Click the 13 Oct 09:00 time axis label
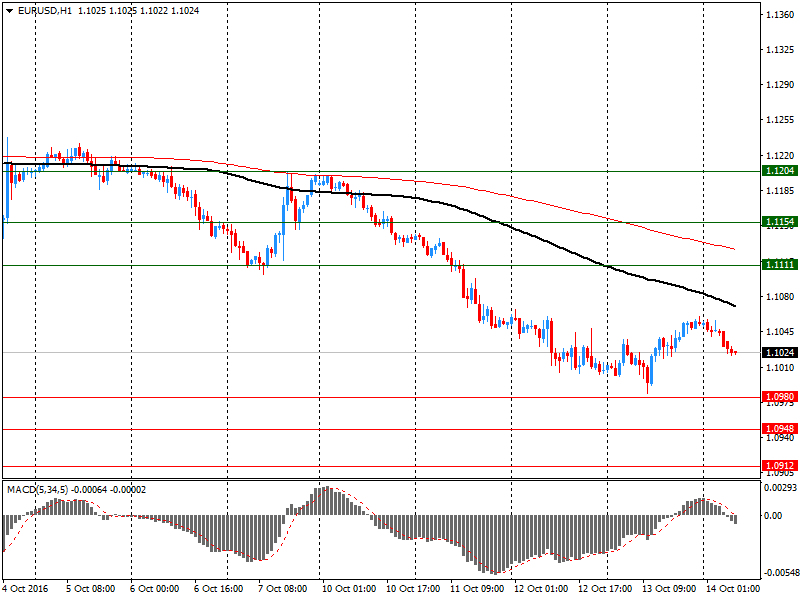Image resolution: width=800 pixels, height=600 pixels. pyautogui.click(x=669, y=589)
